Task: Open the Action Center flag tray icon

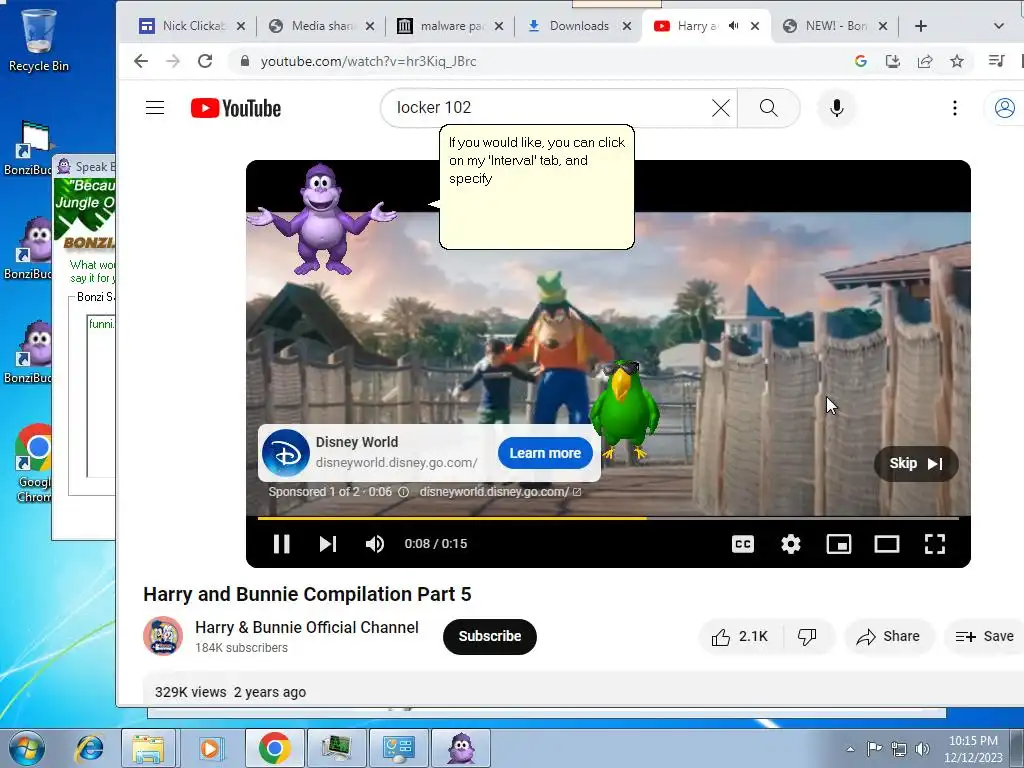Action: pyautogui.click(x=874, y=749)
